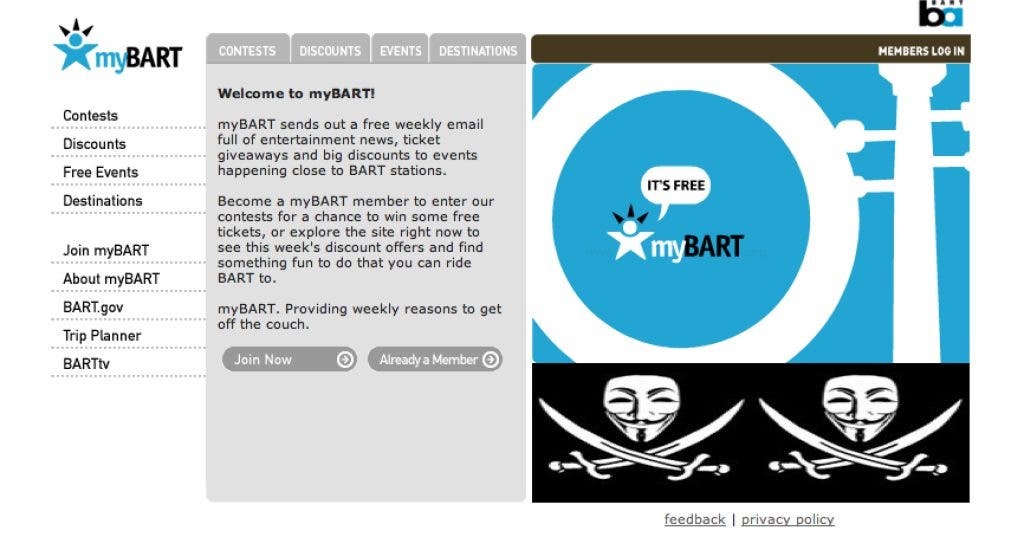1024x550 pixels.
Task: Click the feedback link
Action: 695,519
